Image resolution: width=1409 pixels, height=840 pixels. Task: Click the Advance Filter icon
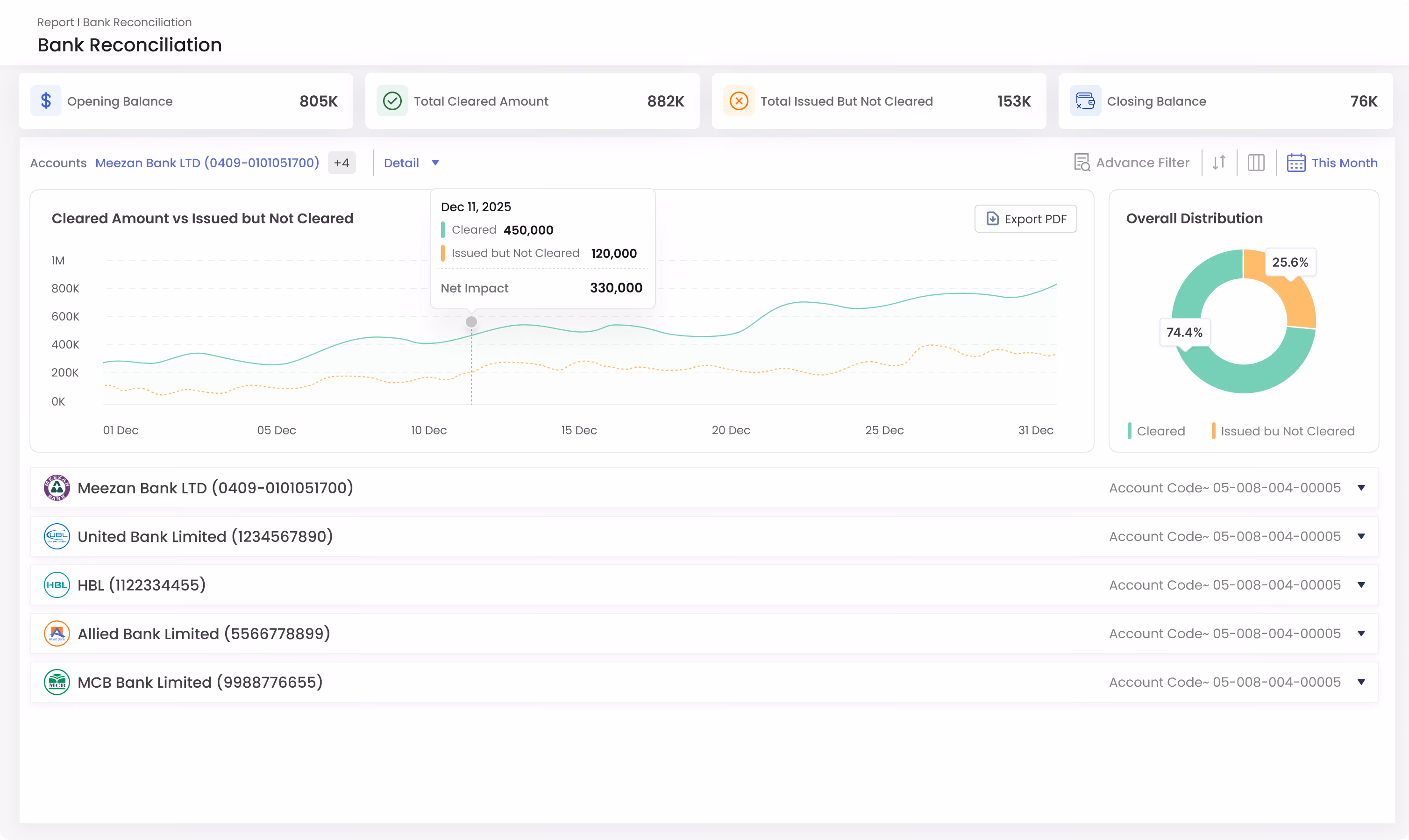pyautogui.click(x=1082, y=163)
